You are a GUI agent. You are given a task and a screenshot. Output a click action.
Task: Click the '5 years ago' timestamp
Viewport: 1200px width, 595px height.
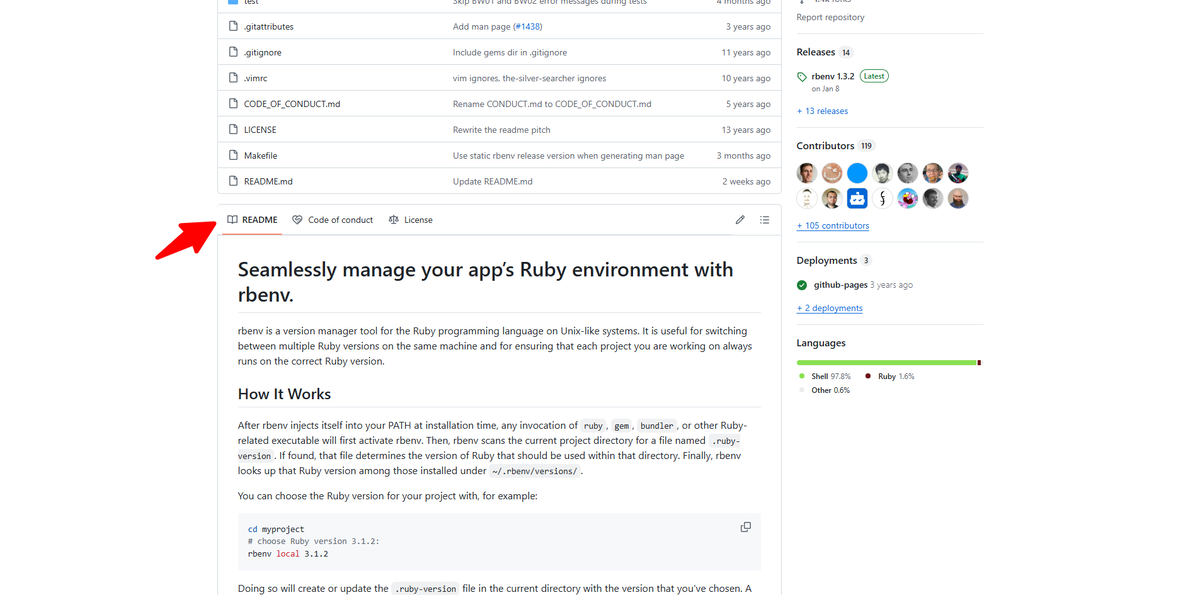click(x=748, y=104)
